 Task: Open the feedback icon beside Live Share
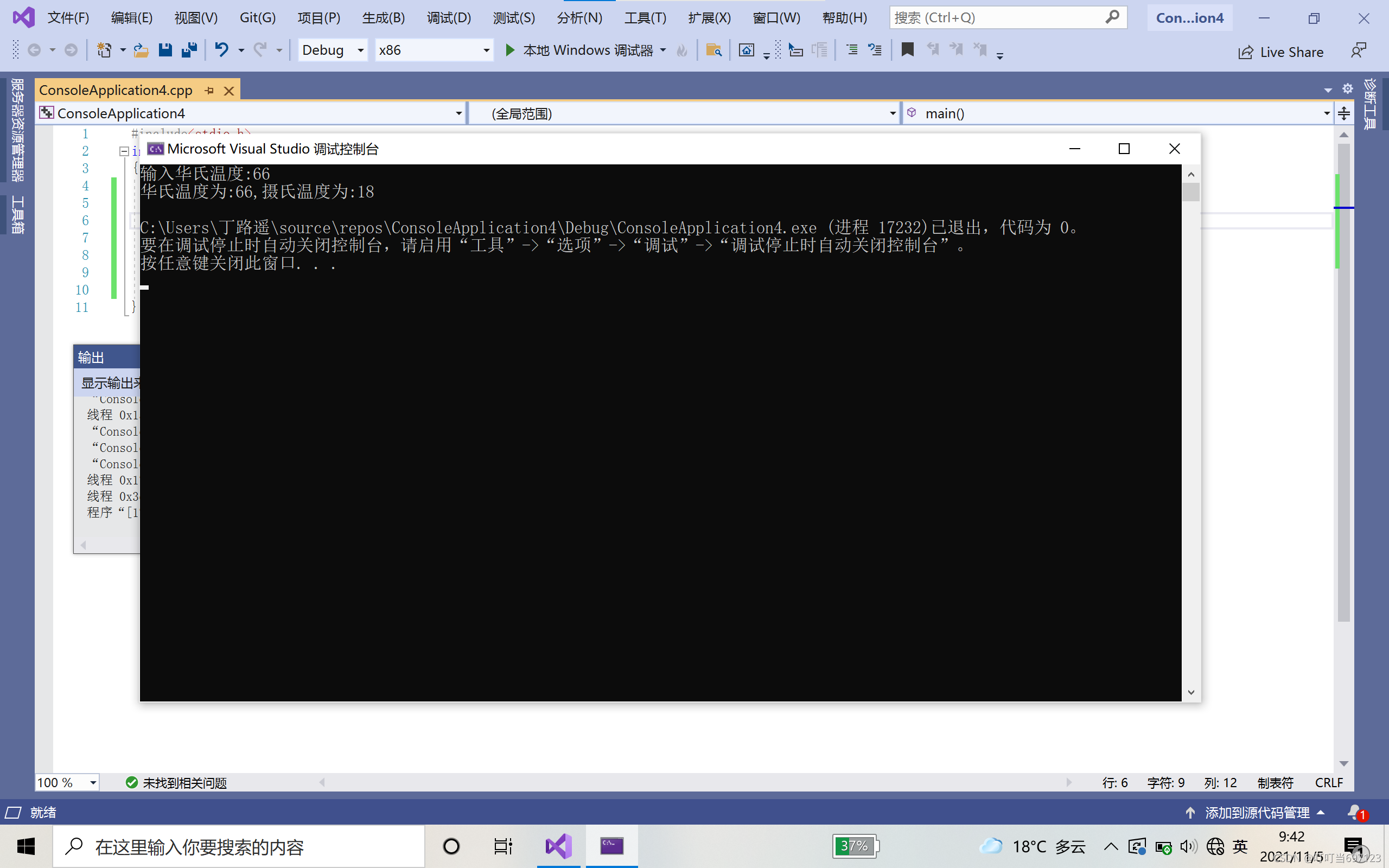(1358, 51)
